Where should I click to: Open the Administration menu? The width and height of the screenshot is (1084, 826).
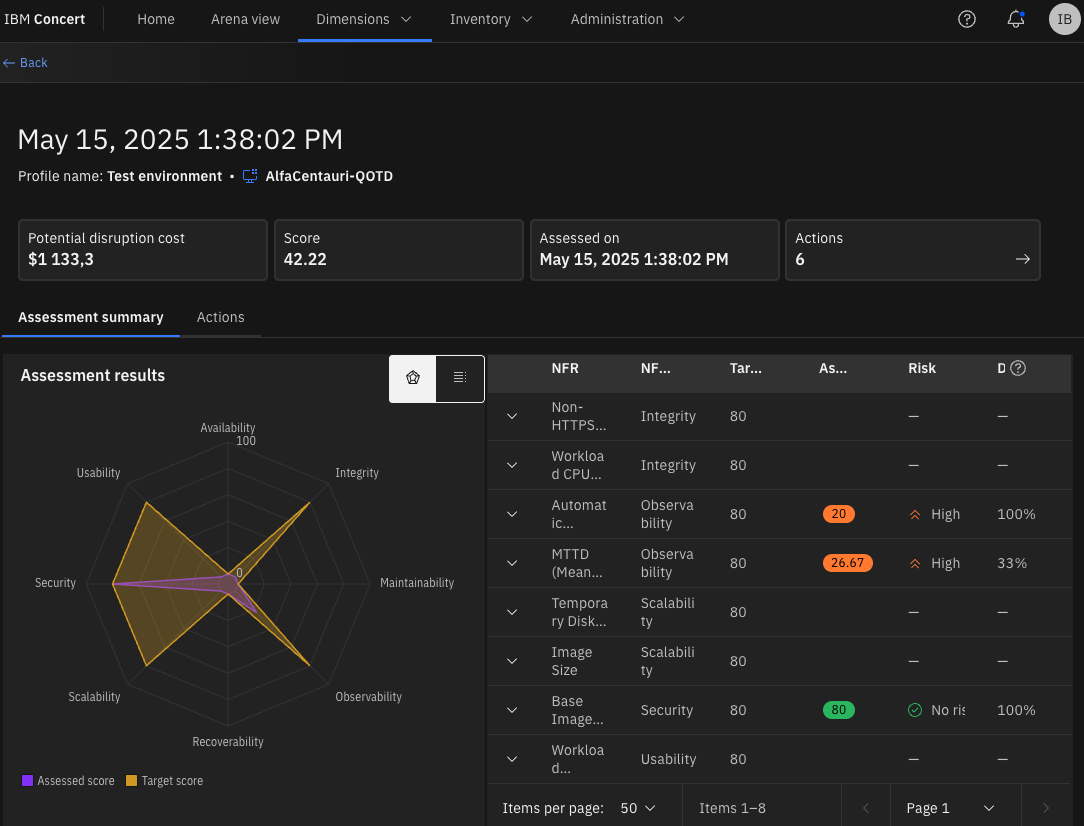[627, 19]
